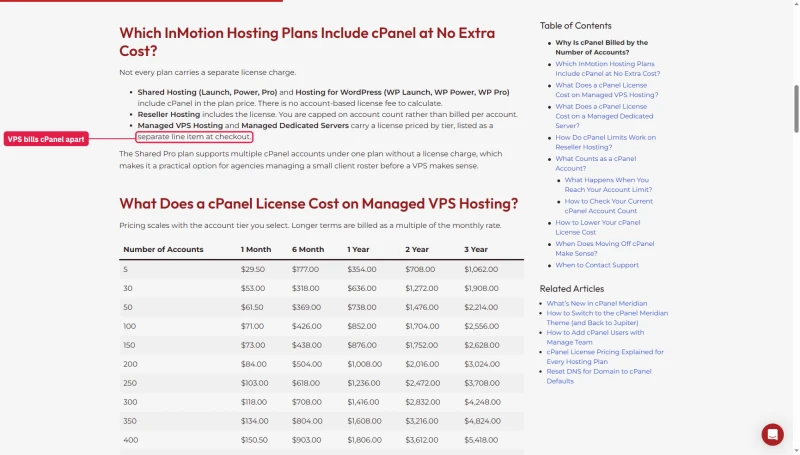
Task: Open 'How to Switch to the cPanel Meridian Theme' article
Action: [x=607, y=318]
